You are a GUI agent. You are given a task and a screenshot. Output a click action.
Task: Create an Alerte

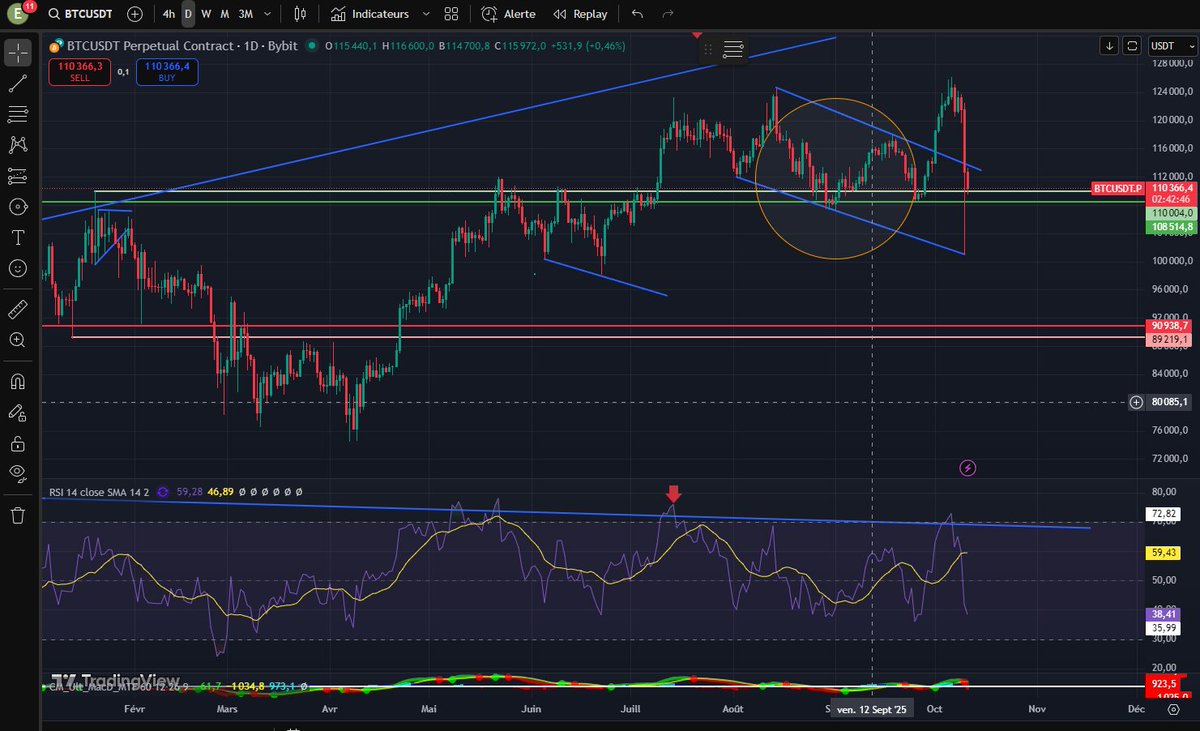(x=508, y=15)
